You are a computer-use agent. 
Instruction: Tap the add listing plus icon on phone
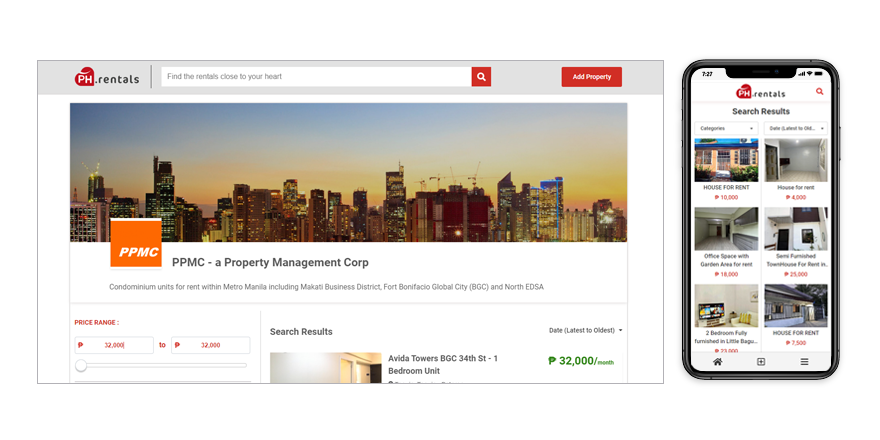pyautogui.click(x=760, y=362)
